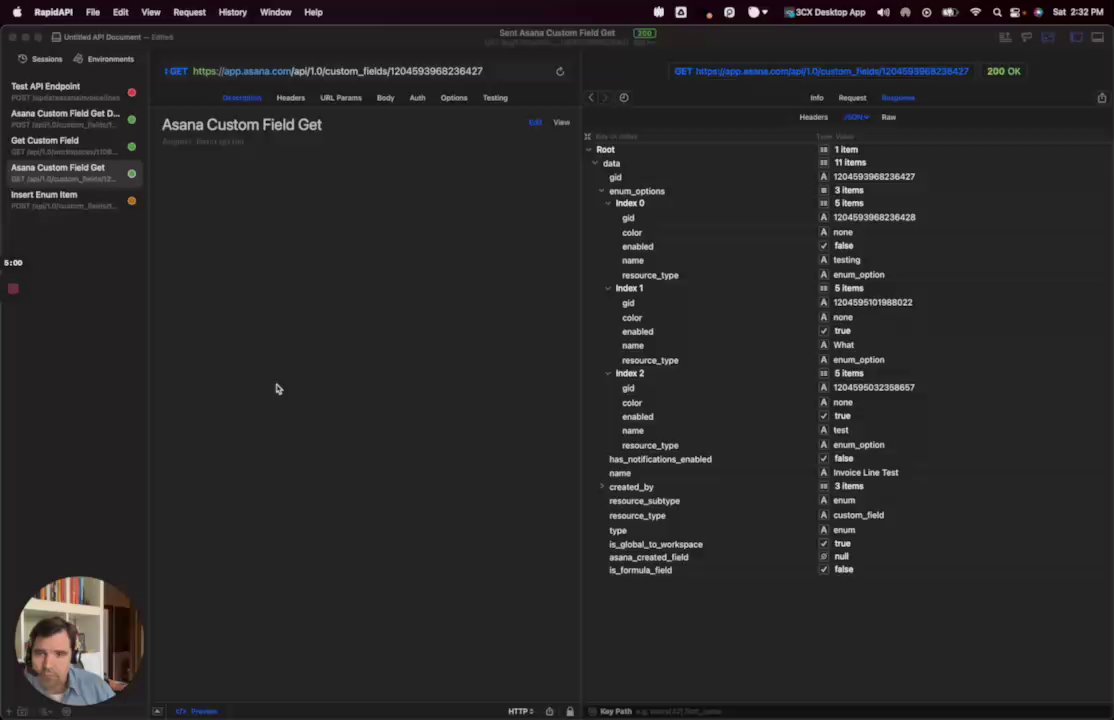Open the JSON format dropdown
Viewport: 1114px width, 720px height.
click(856, 117)
